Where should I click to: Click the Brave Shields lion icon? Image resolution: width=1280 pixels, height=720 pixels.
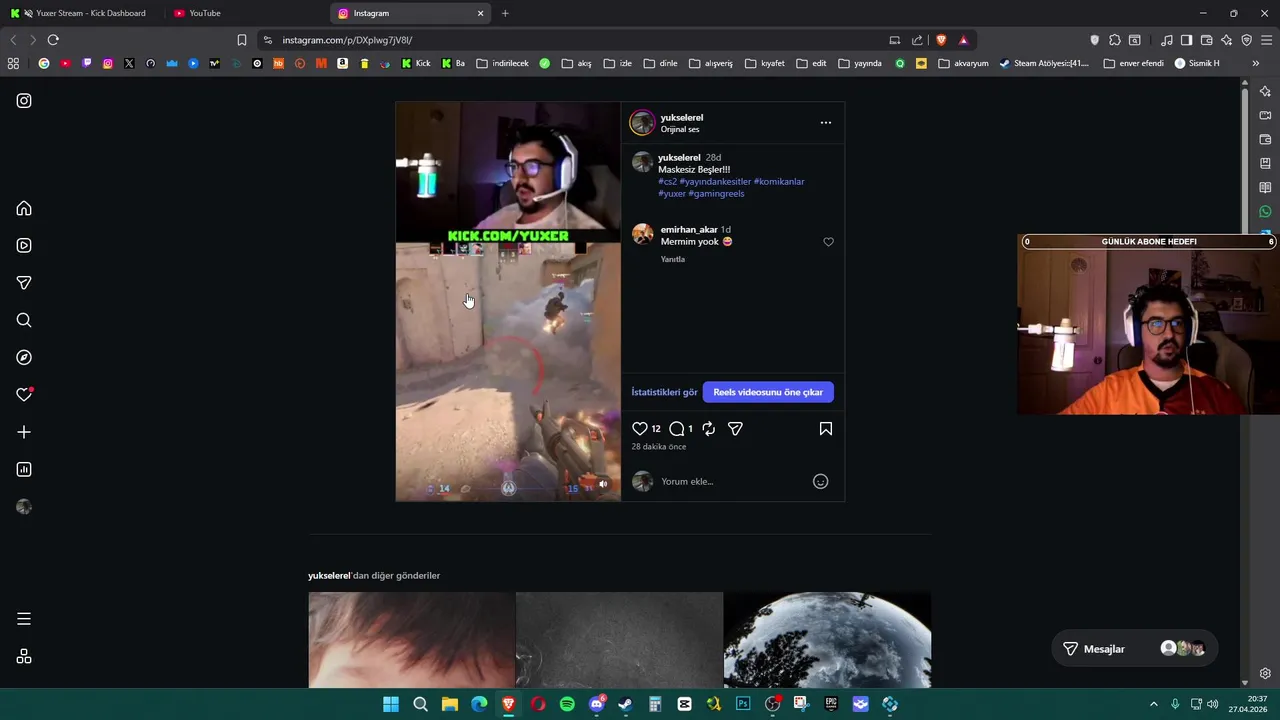[x=941, y=40]
